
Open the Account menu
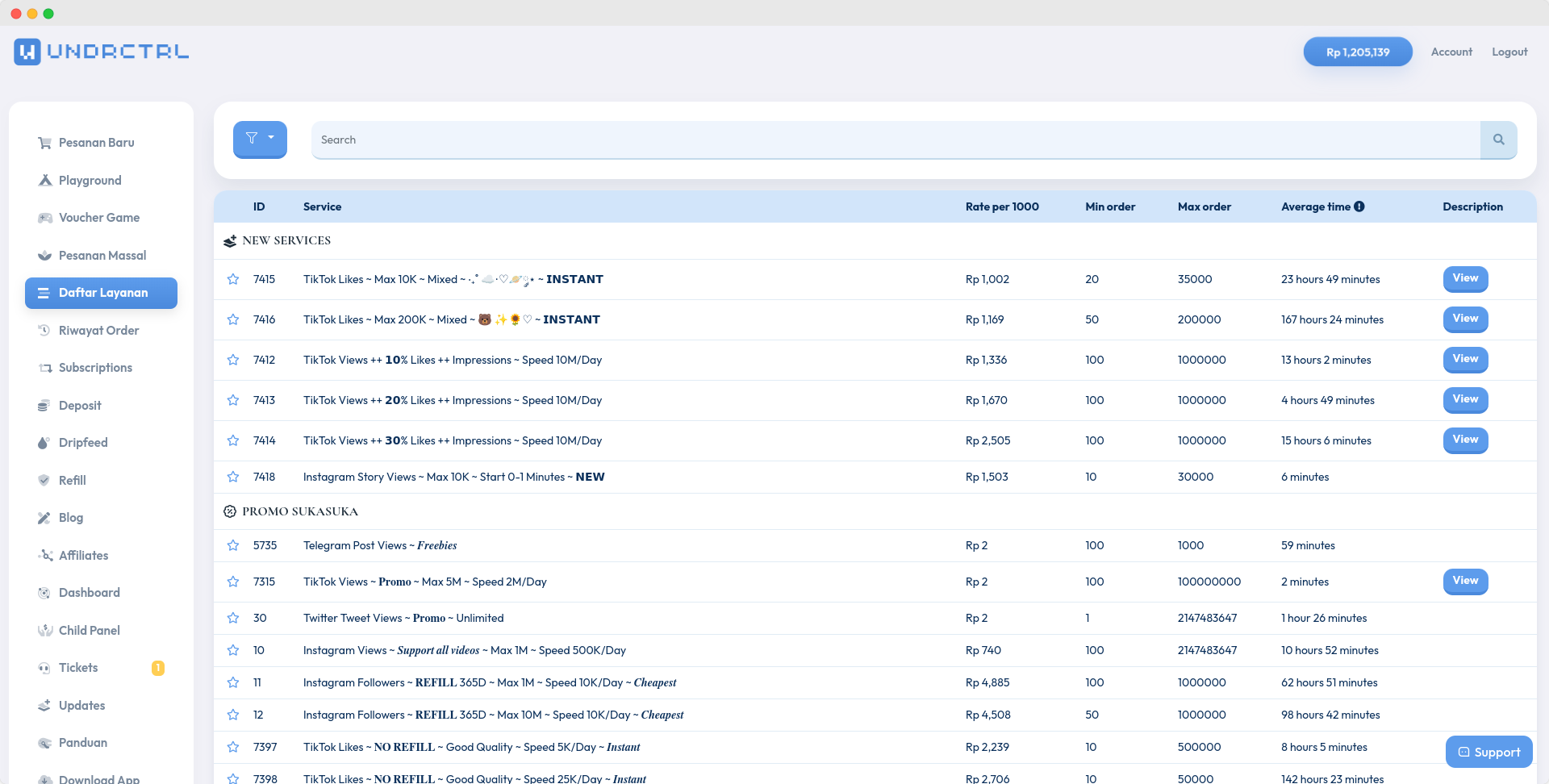click(x=1451, y=51)
